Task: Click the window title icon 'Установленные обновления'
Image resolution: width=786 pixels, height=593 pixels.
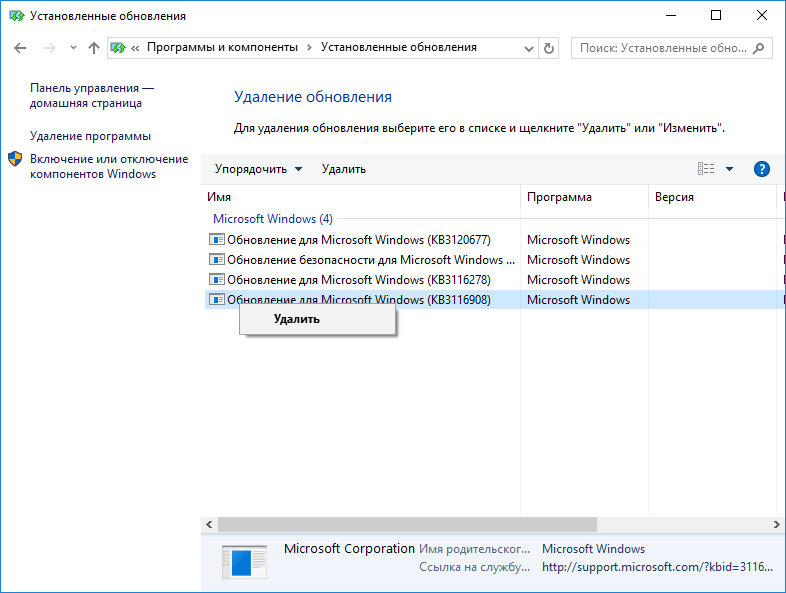Action: (17, 16)
